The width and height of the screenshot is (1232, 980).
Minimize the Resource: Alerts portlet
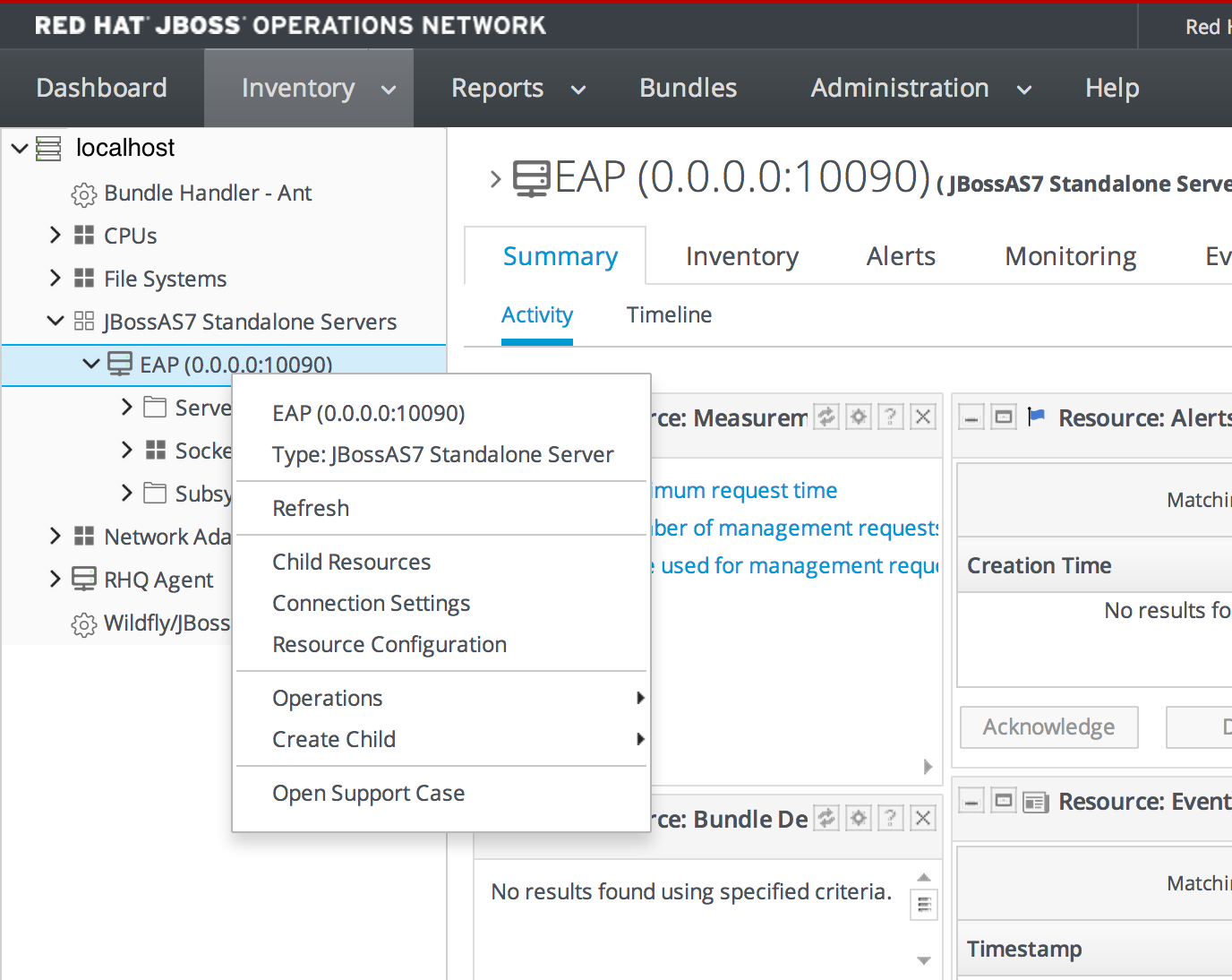tap(972, 417)
